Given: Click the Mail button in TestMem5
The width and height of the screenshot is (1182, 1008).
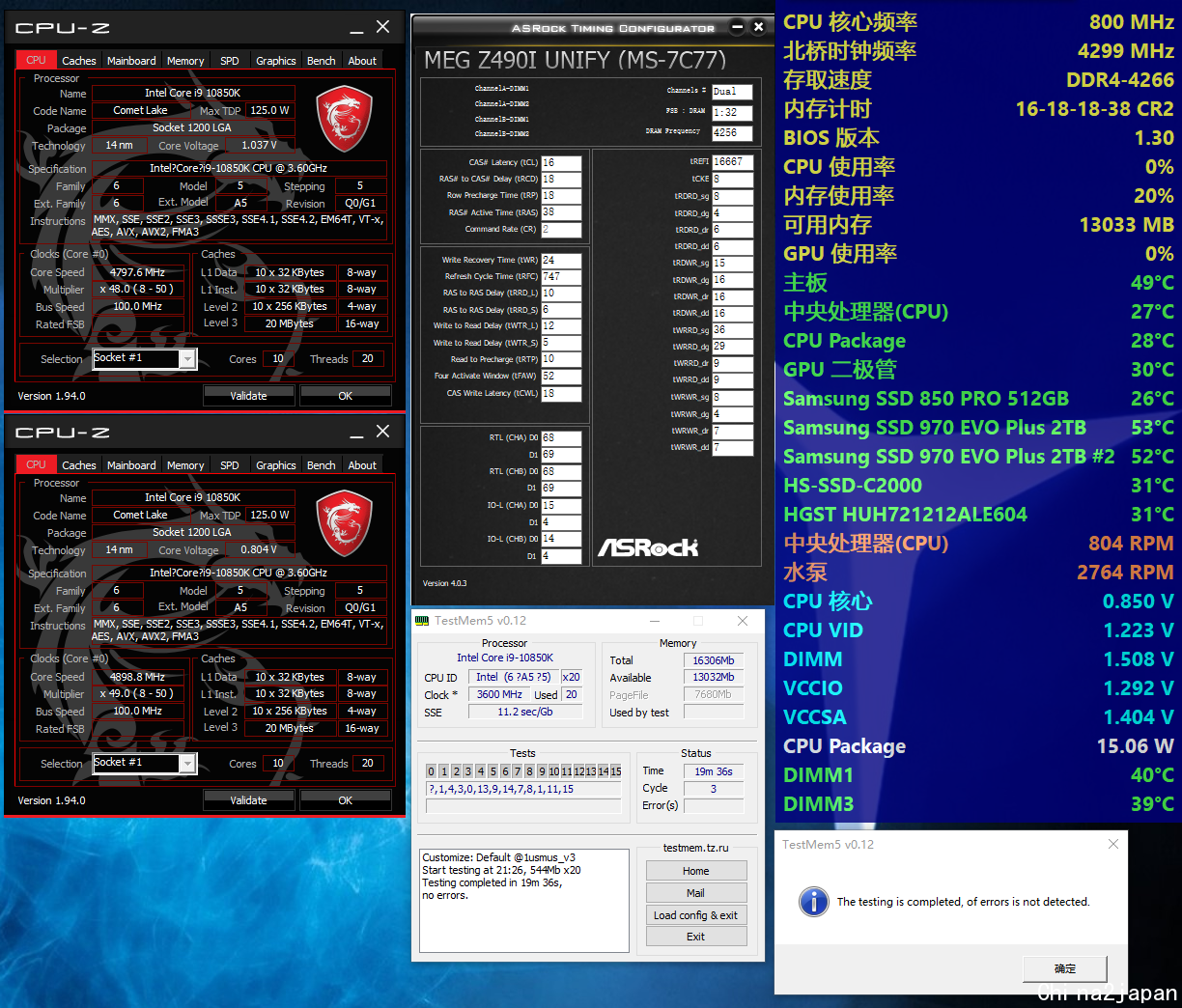Looking at the screenshot, I should [x=696, y=893].
